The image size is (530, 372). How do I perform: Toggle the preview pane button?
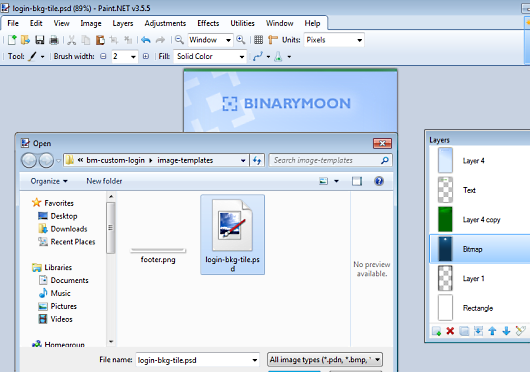pyautogui.click(x=357, y=181)
